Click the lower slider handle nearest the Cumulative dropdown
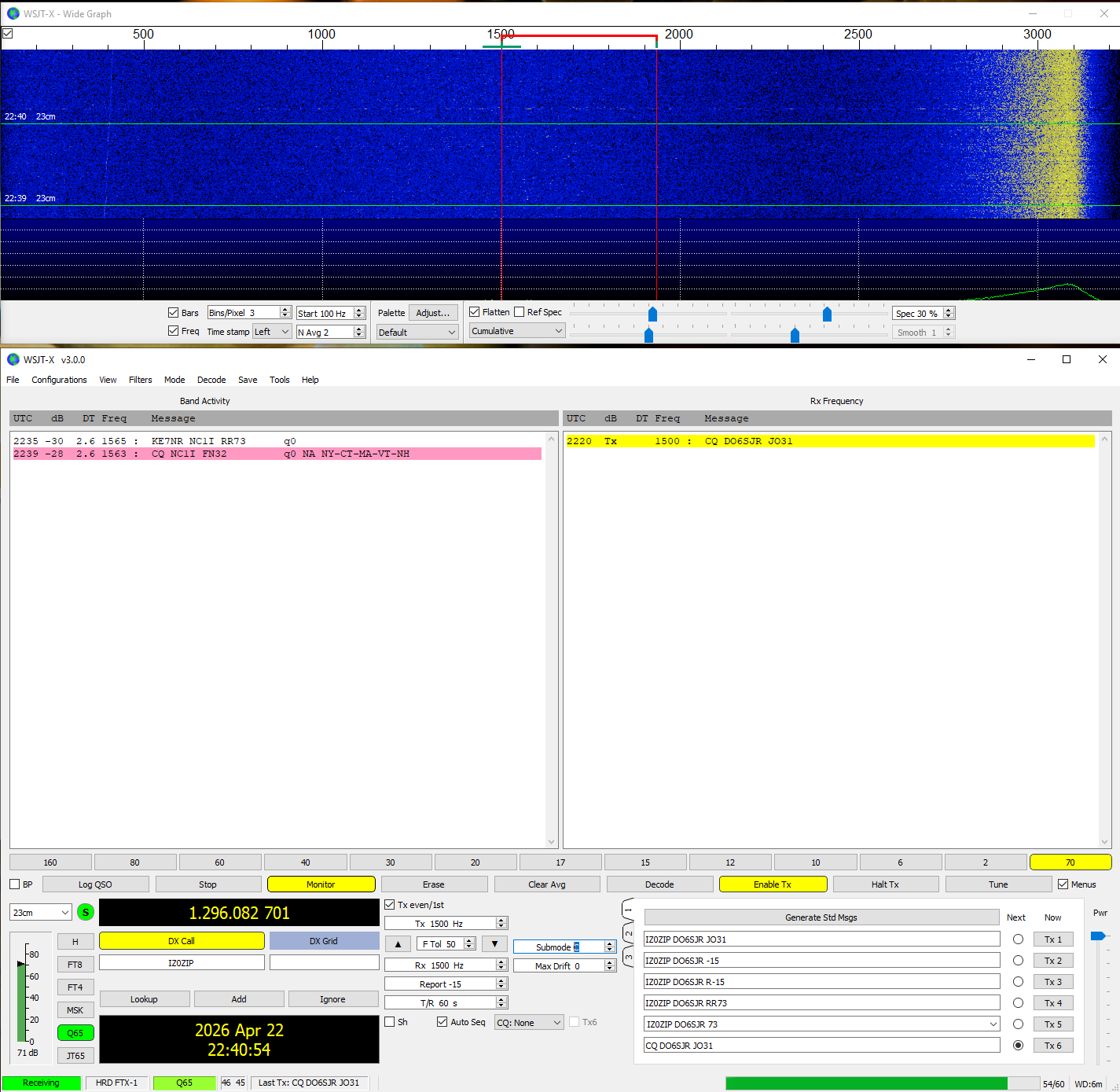 648,335
